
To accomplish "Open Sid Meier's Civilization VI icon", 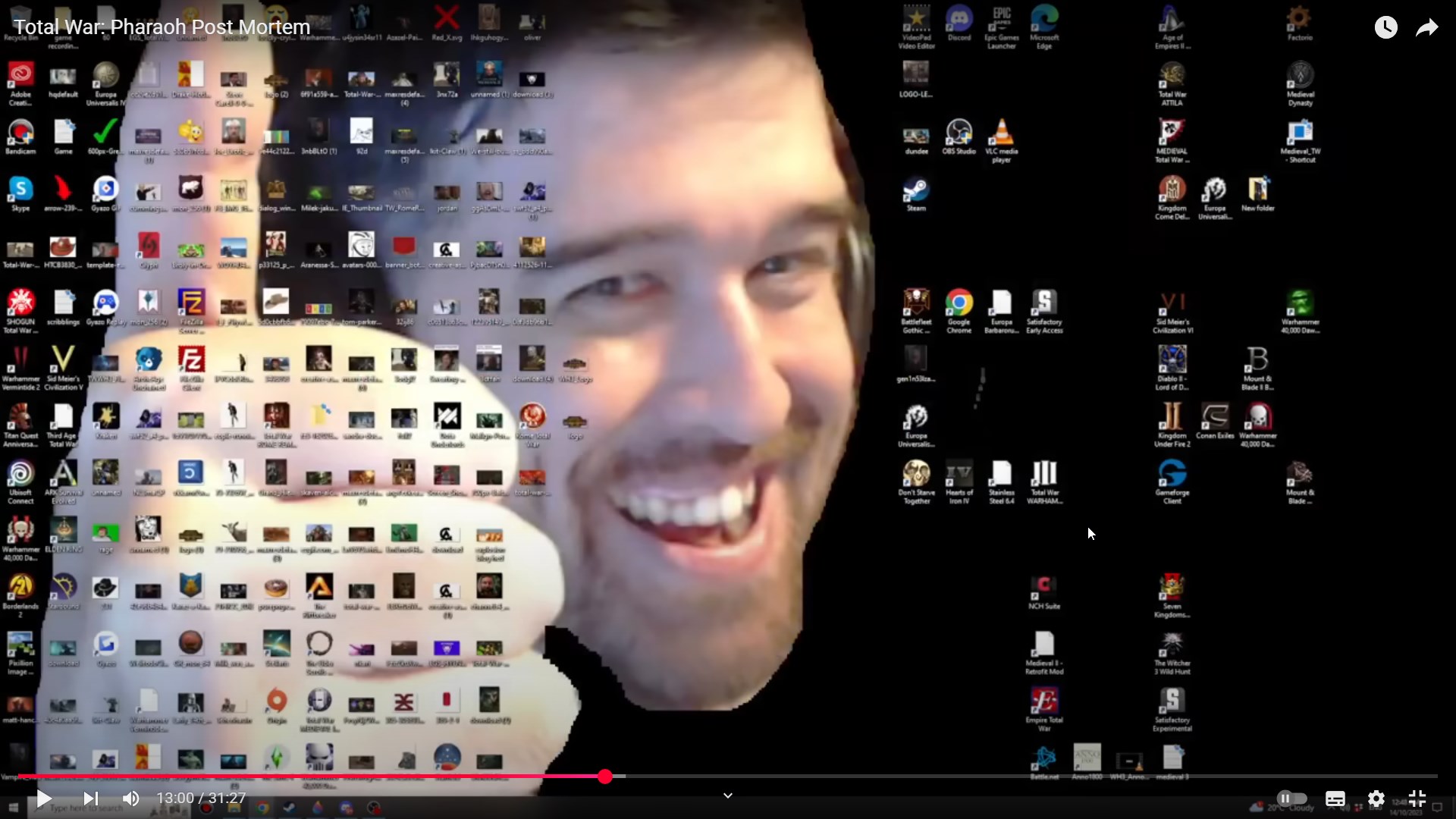I will [1172, 312].
